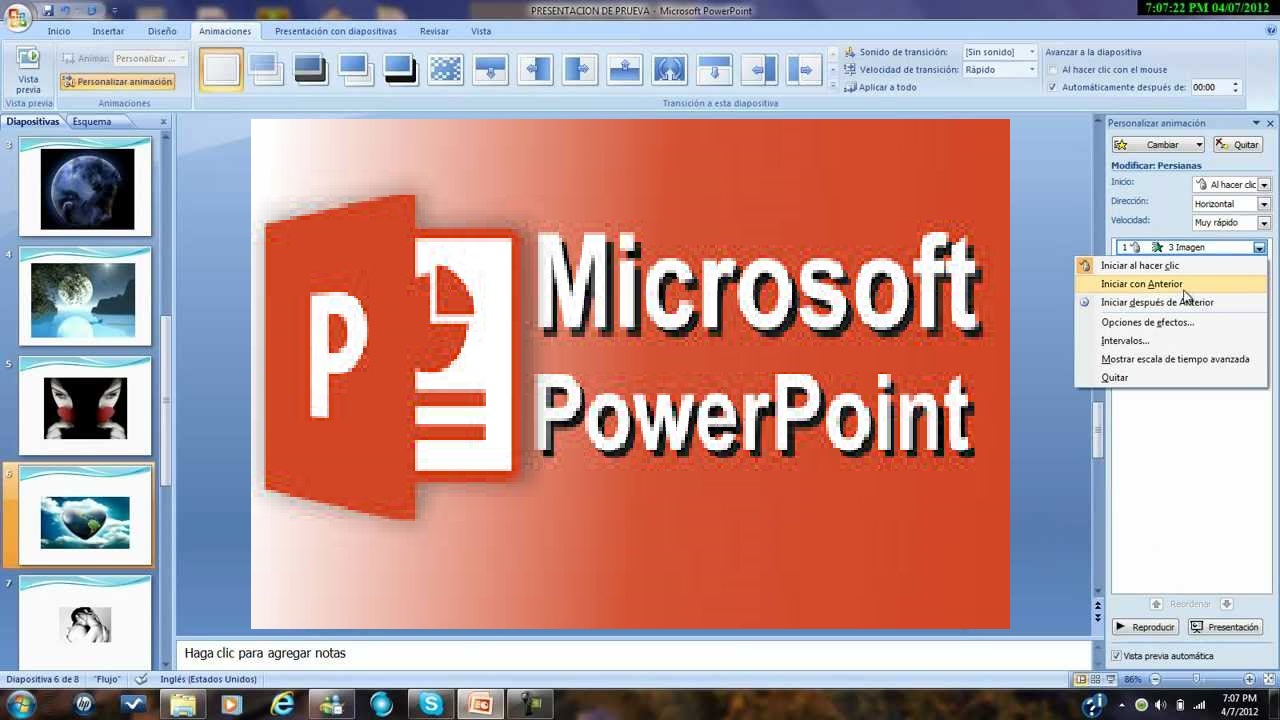Click the 'Personalizar animación' ribbon button
Image resolution: width=1280 pixels, height=720 pixels.
(x=117, y=82)
